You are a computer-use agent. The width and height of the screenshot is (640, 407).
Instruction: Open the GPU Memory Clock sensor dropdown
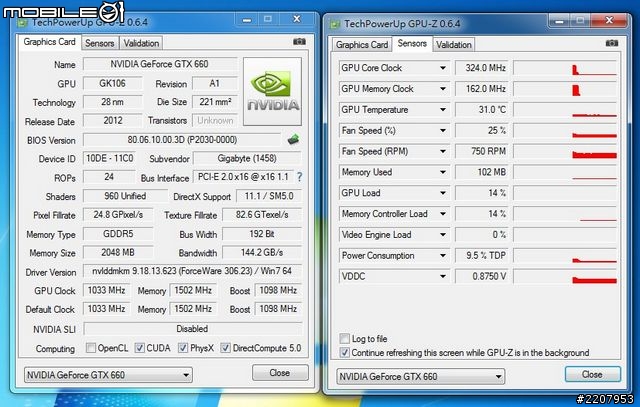pyautogui.click(x=442, y=89)
